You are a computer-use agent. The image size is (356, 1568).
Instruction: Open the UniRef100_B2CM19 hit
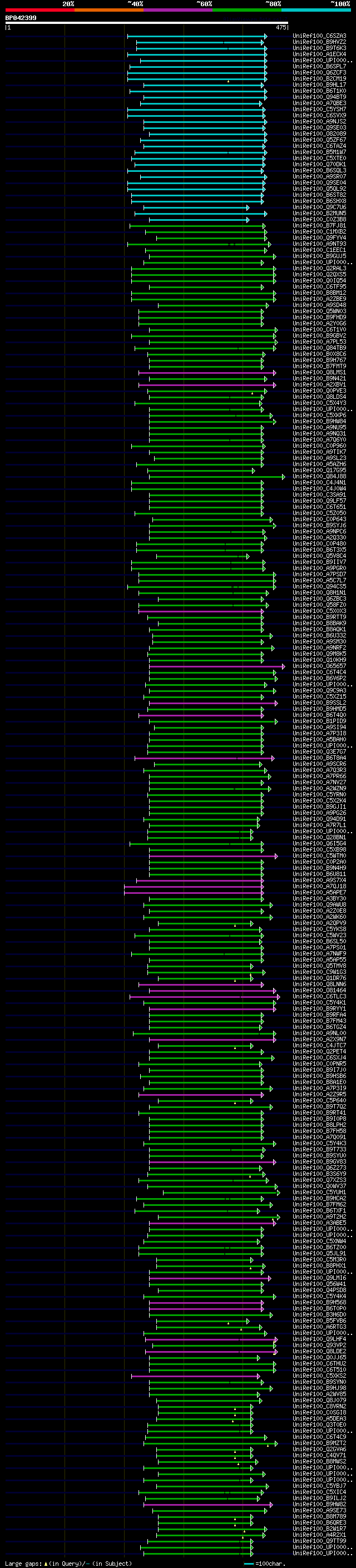click(x=319, y=78)
